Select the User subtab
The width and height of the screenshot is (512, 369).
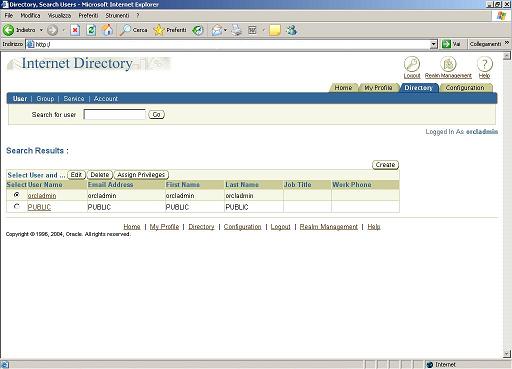point(20,99)
